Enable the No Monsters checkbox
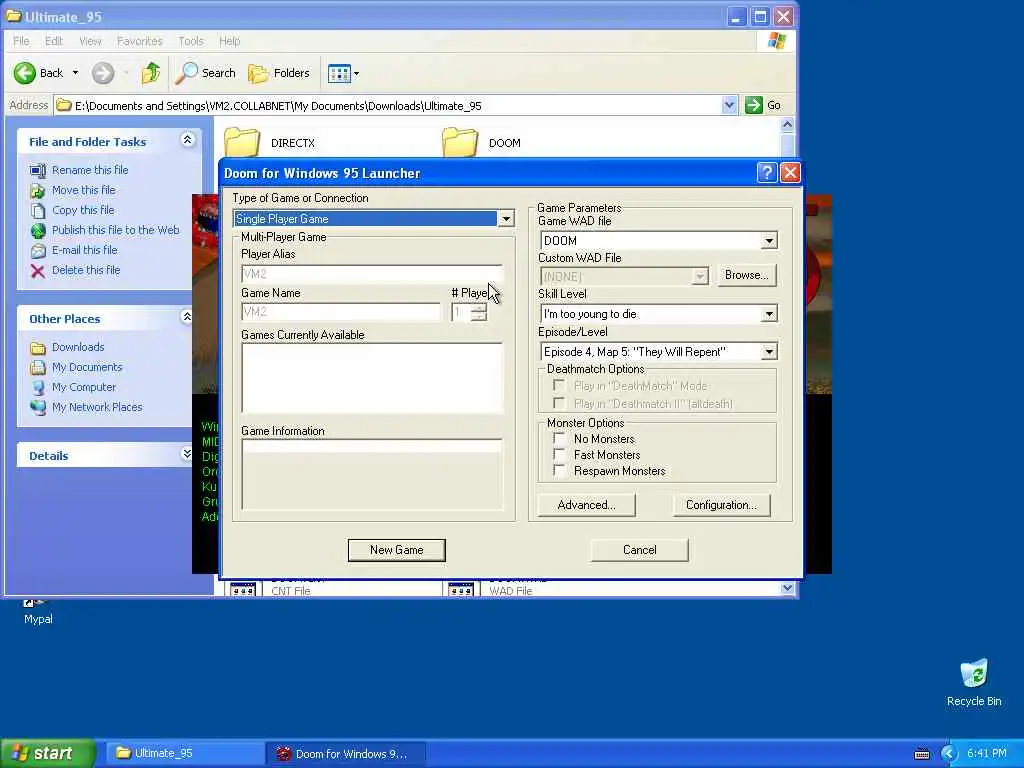Viewport: 1024px width, 768px height. (x=559, y=438)
